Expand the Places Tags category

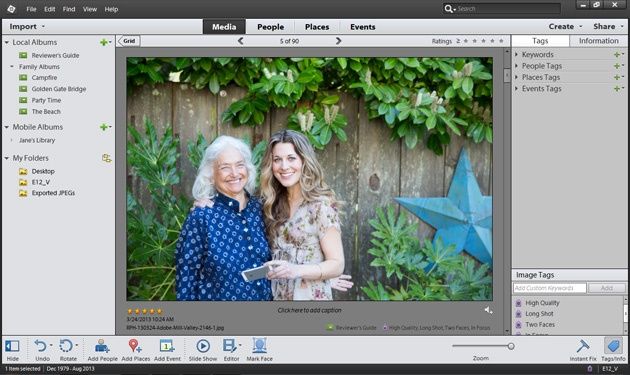coord(517,77)
